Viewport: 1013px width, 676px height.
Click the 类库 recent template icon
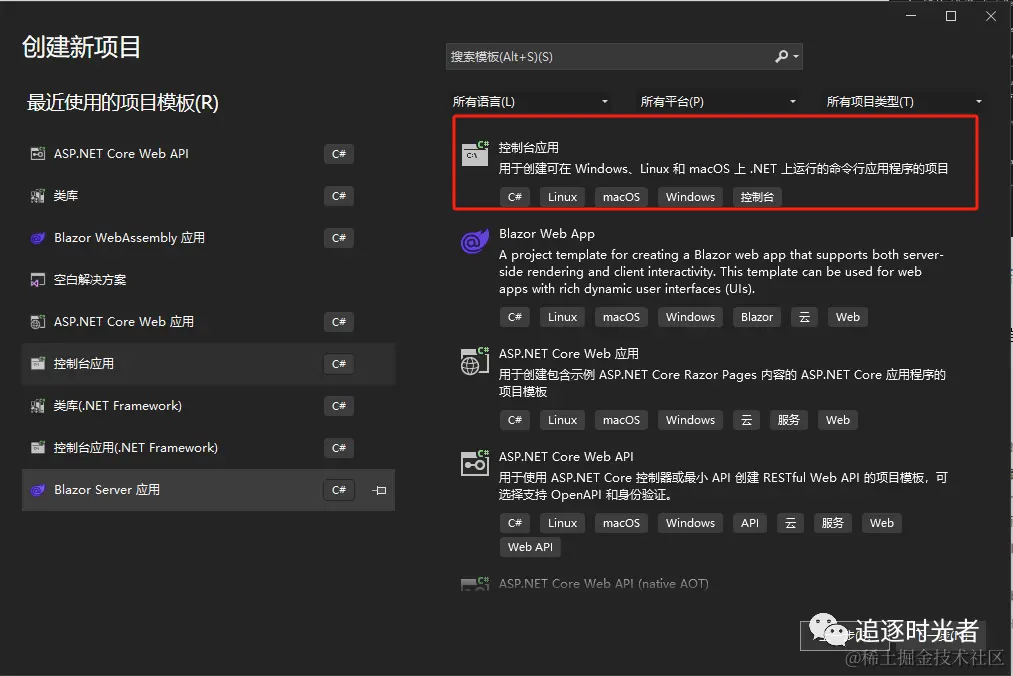(x=38, y=196)
